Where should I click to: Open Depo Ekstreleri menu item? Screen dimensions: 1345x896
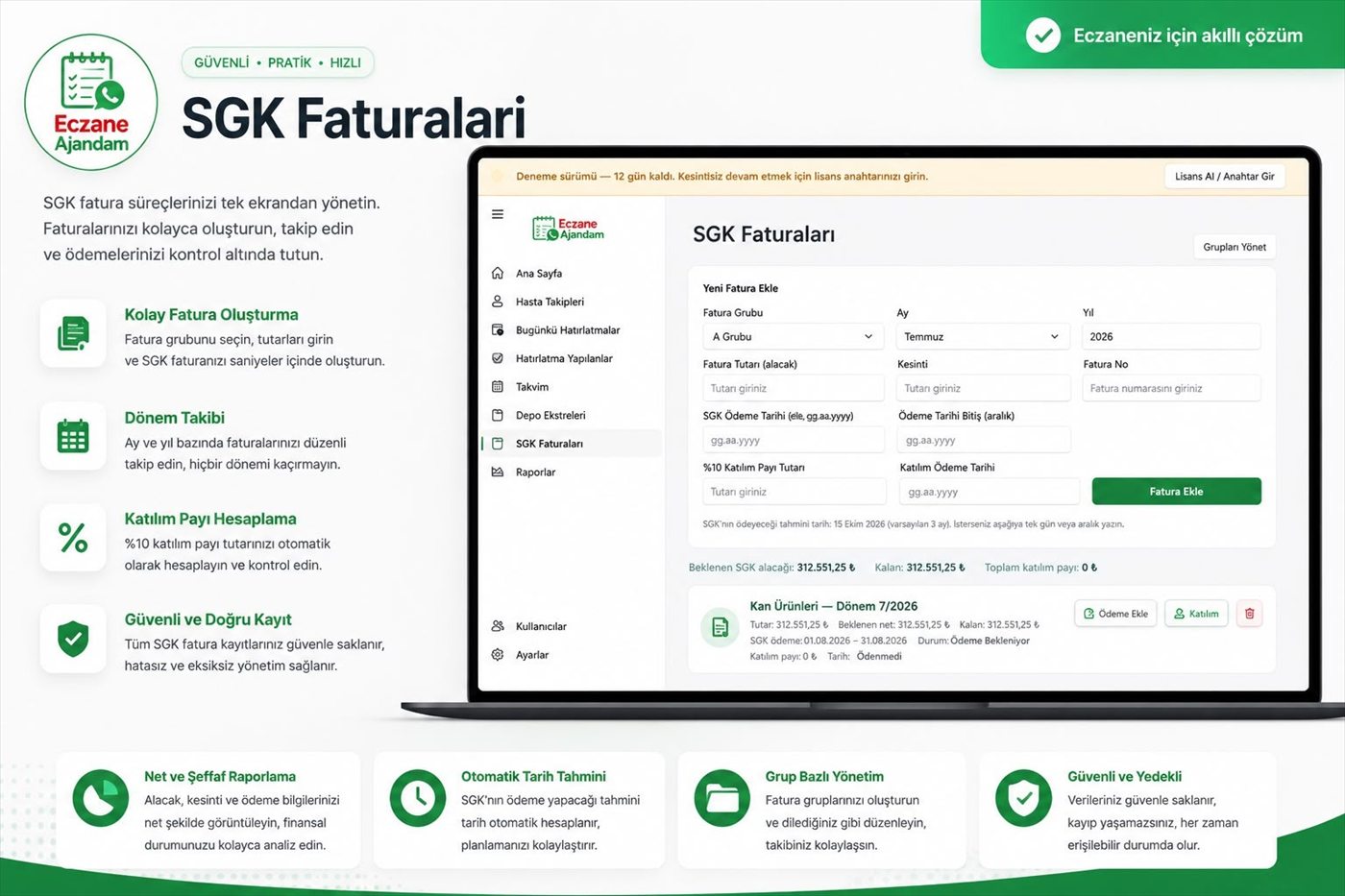tap(550, 415)
